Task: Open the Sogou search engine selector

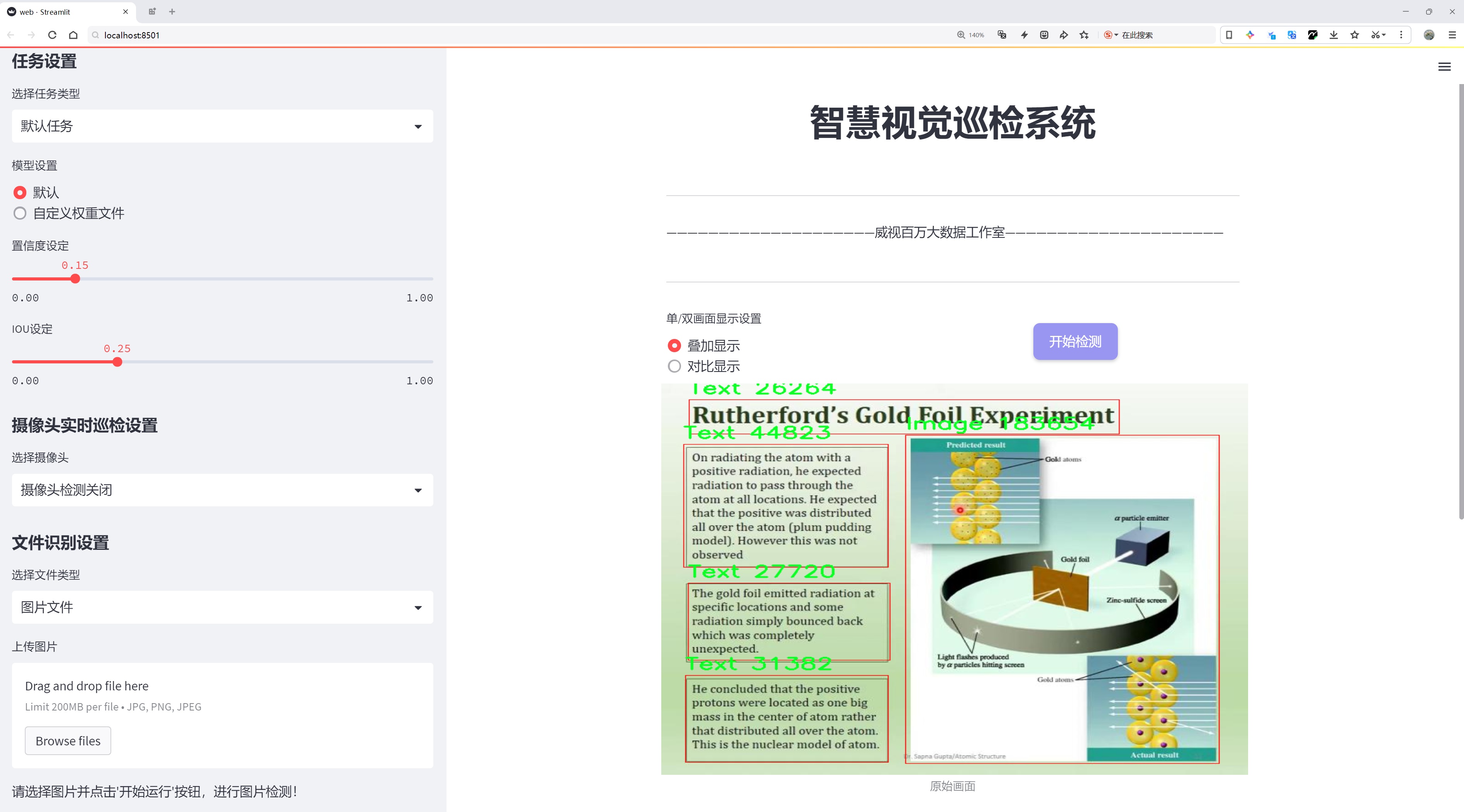Action: [1111, 34]
